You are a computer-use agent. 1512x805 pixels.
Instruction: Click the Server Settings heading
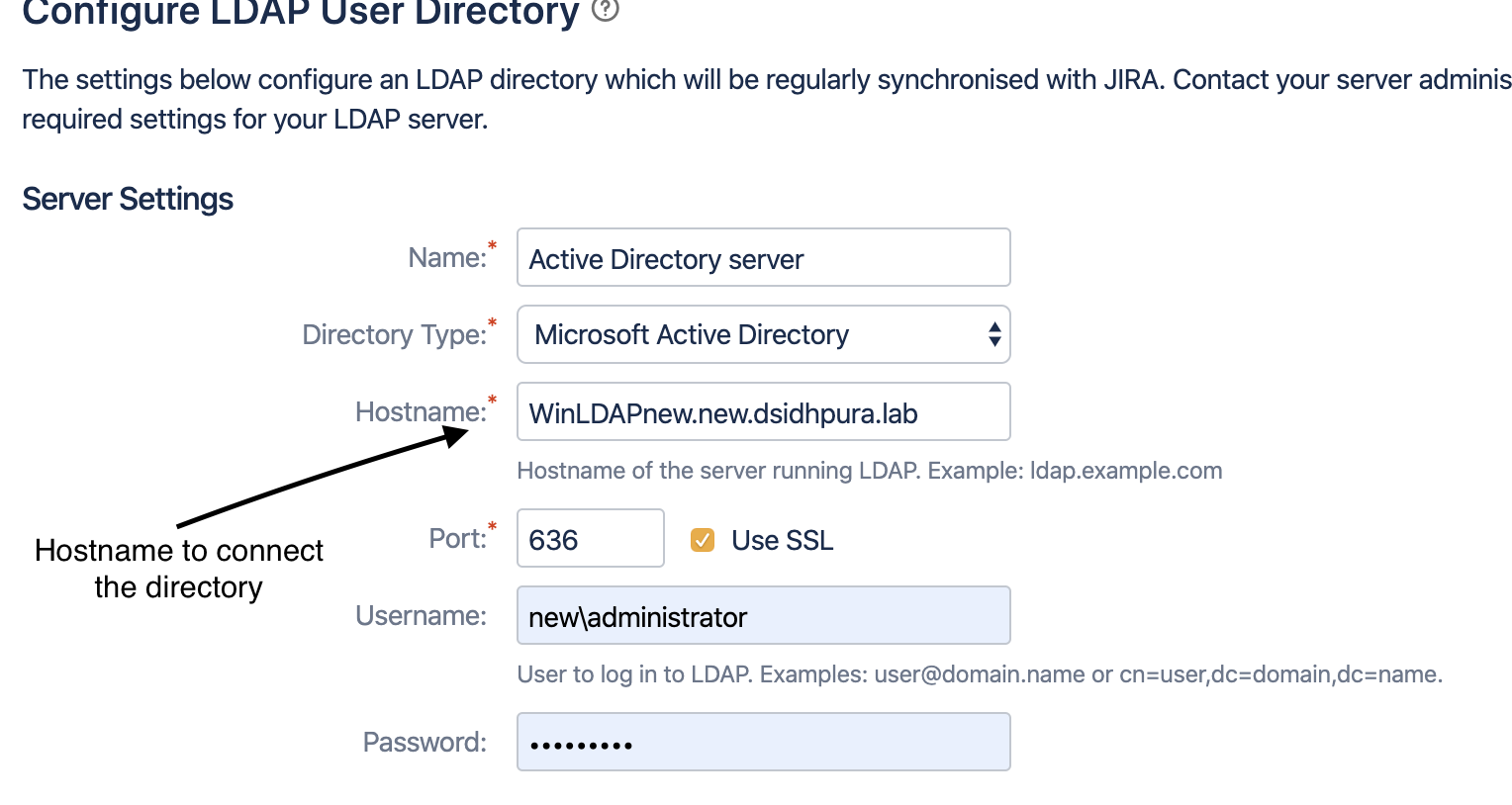click(128, 199)
